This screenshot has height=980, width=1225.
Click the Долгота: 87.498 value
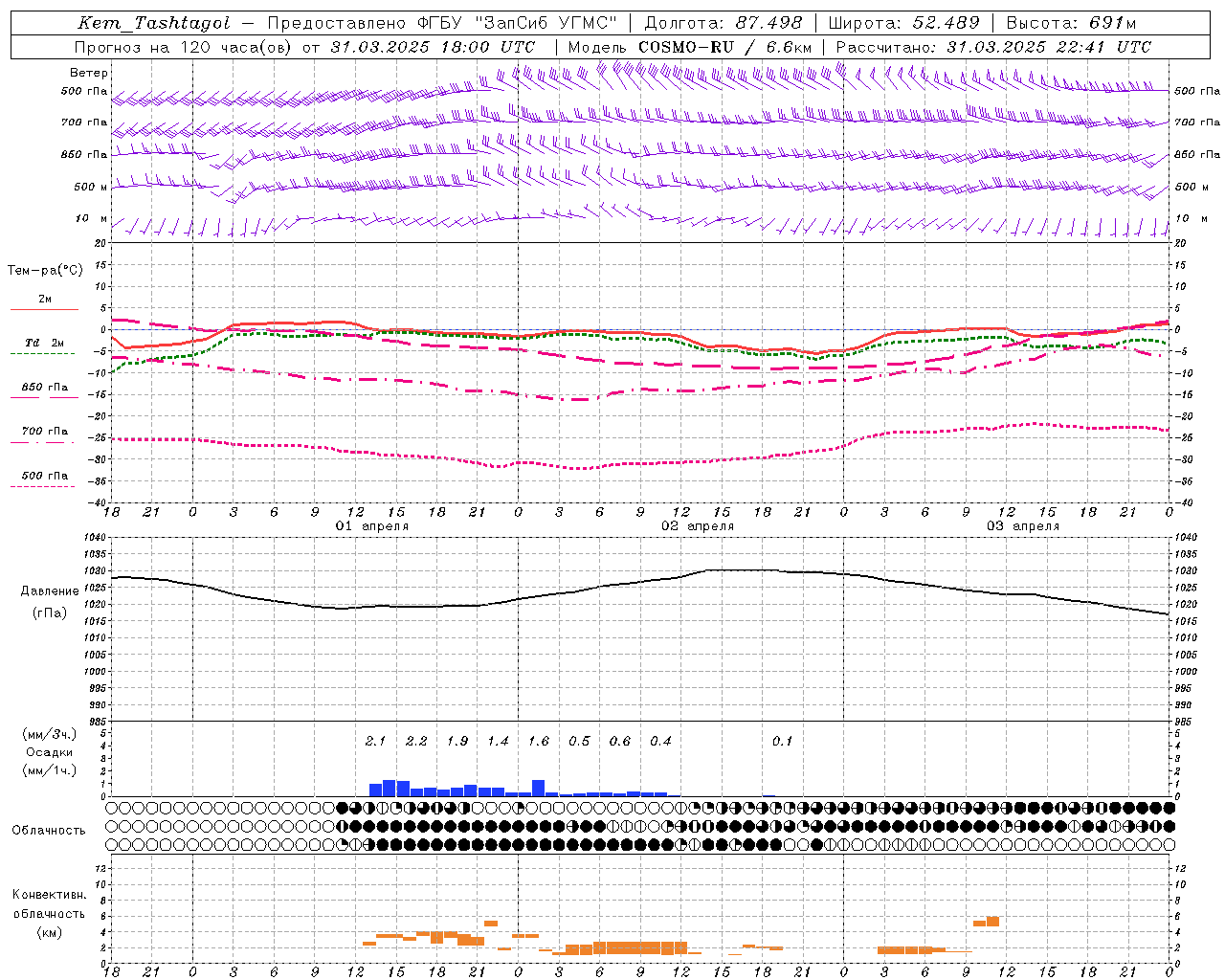coord(724,23)
